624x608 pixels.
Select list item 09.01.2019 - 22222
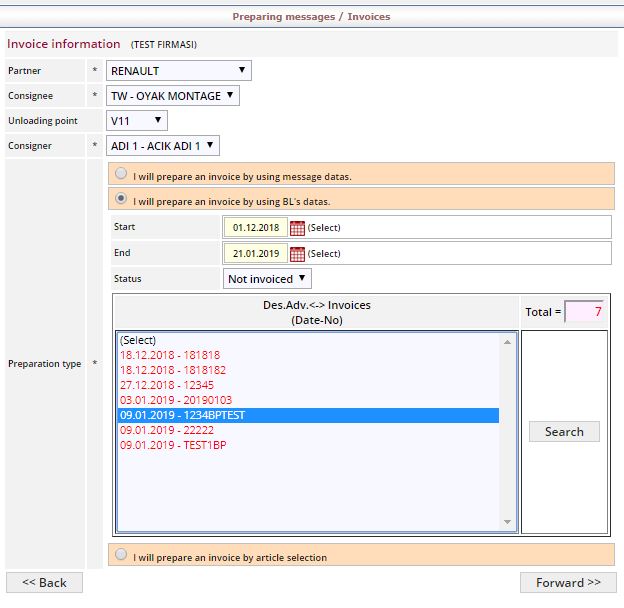pos(308,430)
